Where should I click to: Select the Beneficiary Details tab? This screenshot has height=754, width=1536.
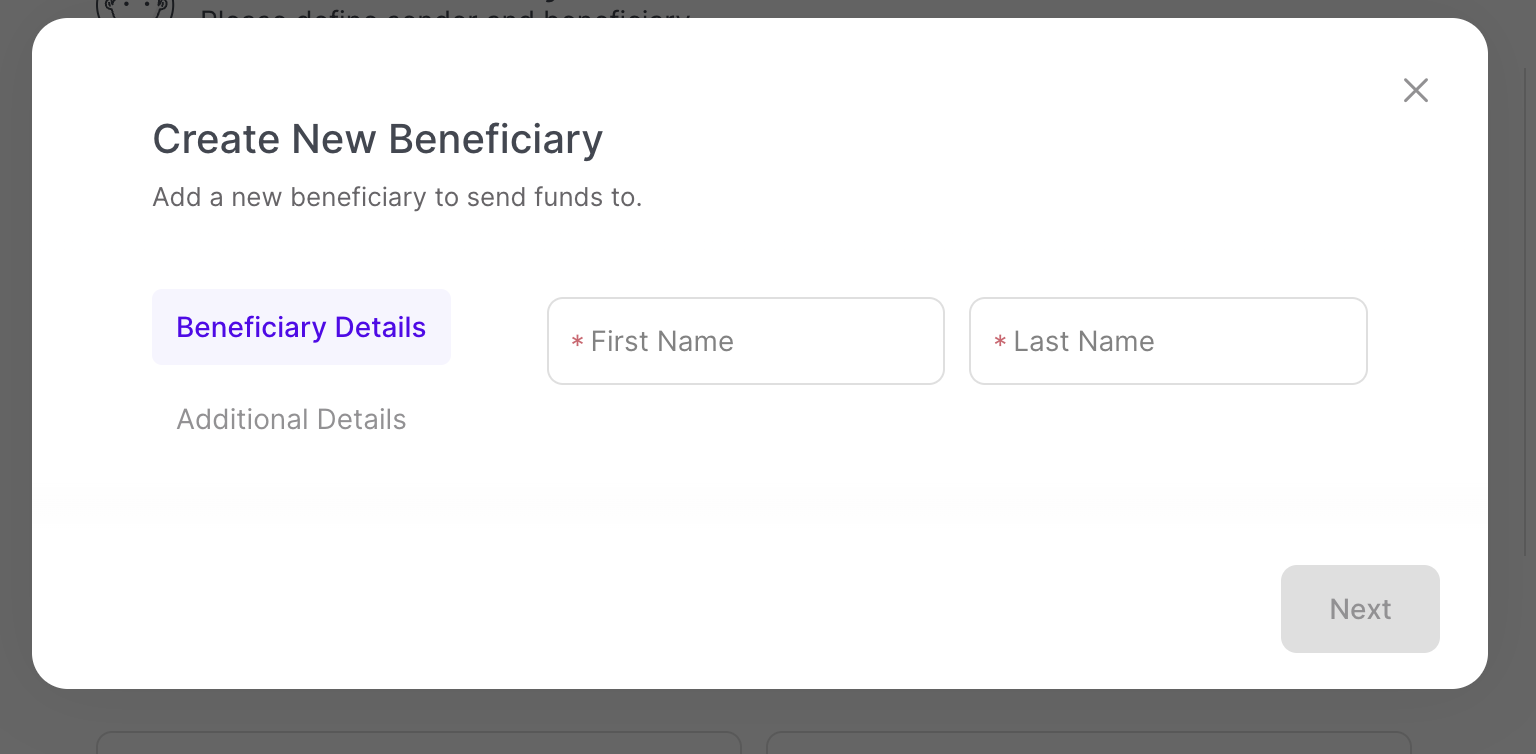coord(301,327)
